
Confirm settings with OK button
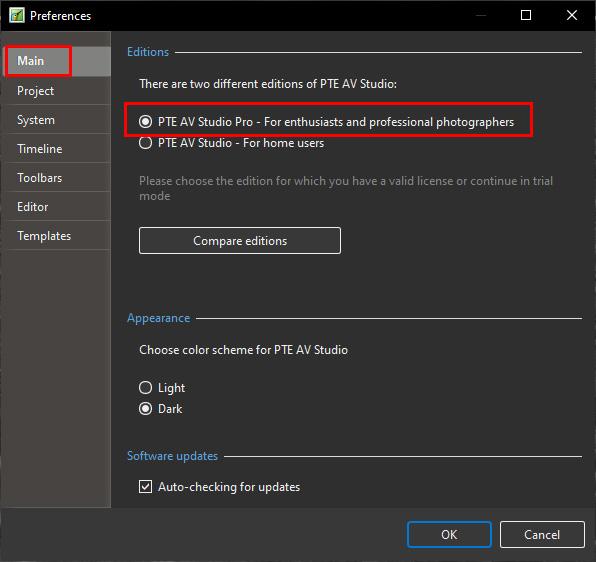coord(449,535)
